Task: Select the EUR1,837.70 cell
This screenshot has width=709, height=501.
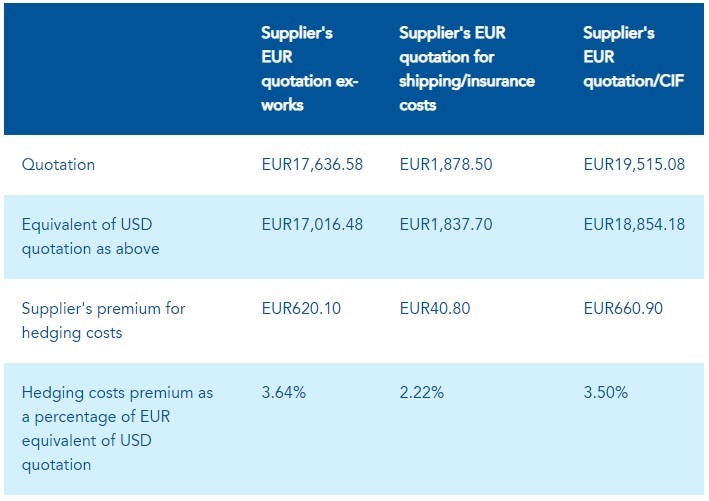Action: click(x=446, y=225)
